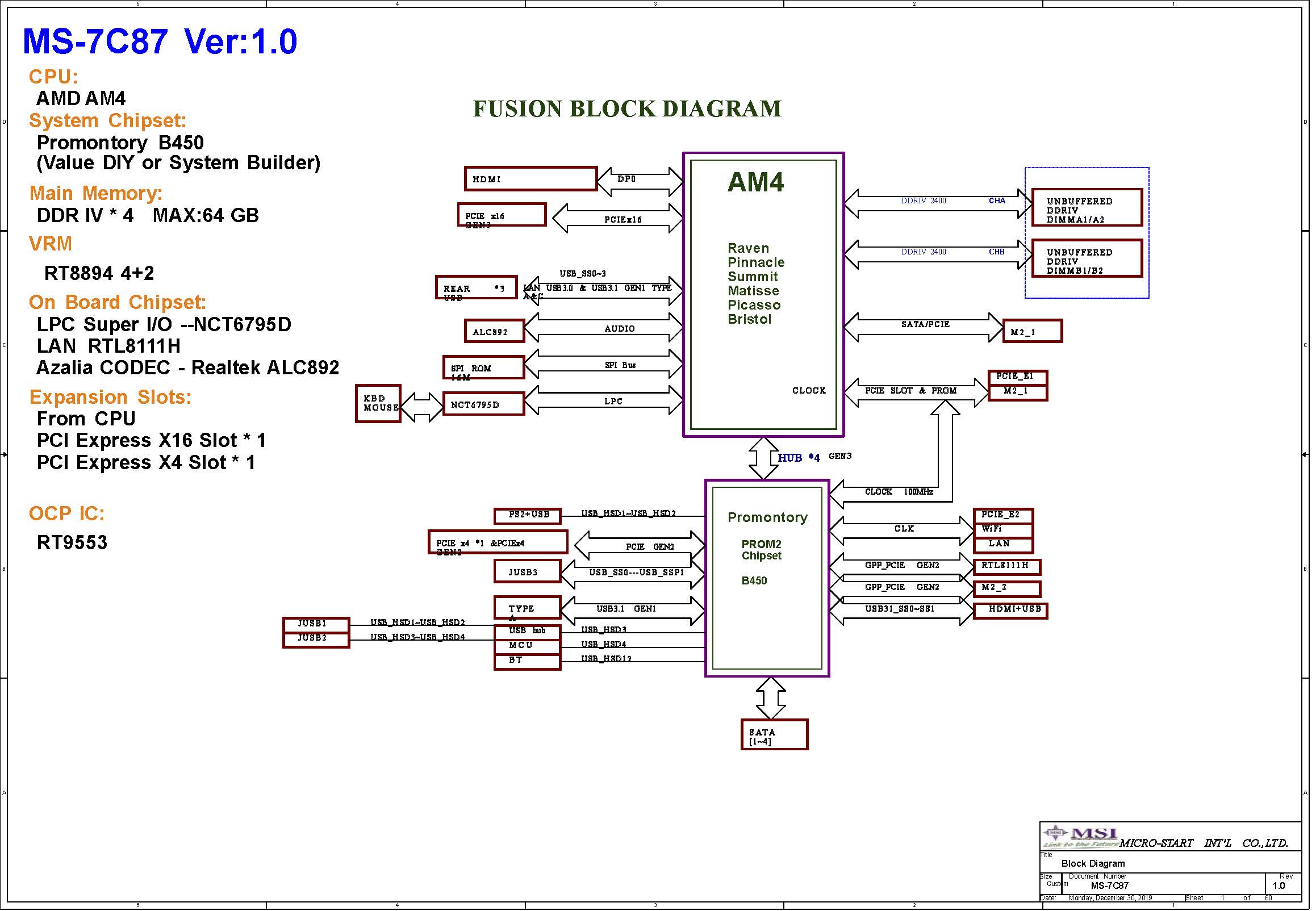1316x911 pixels.
Task: Click the NCT6795D block in the diagram
Action: pyautogui.click(x=483, y=404)
